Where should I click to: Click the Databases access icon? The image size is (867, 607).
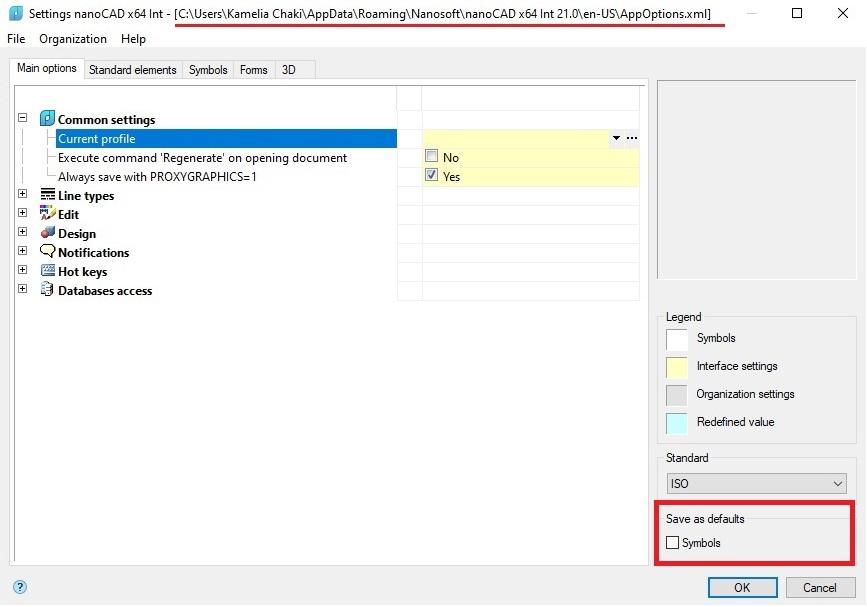coord(47,290)
